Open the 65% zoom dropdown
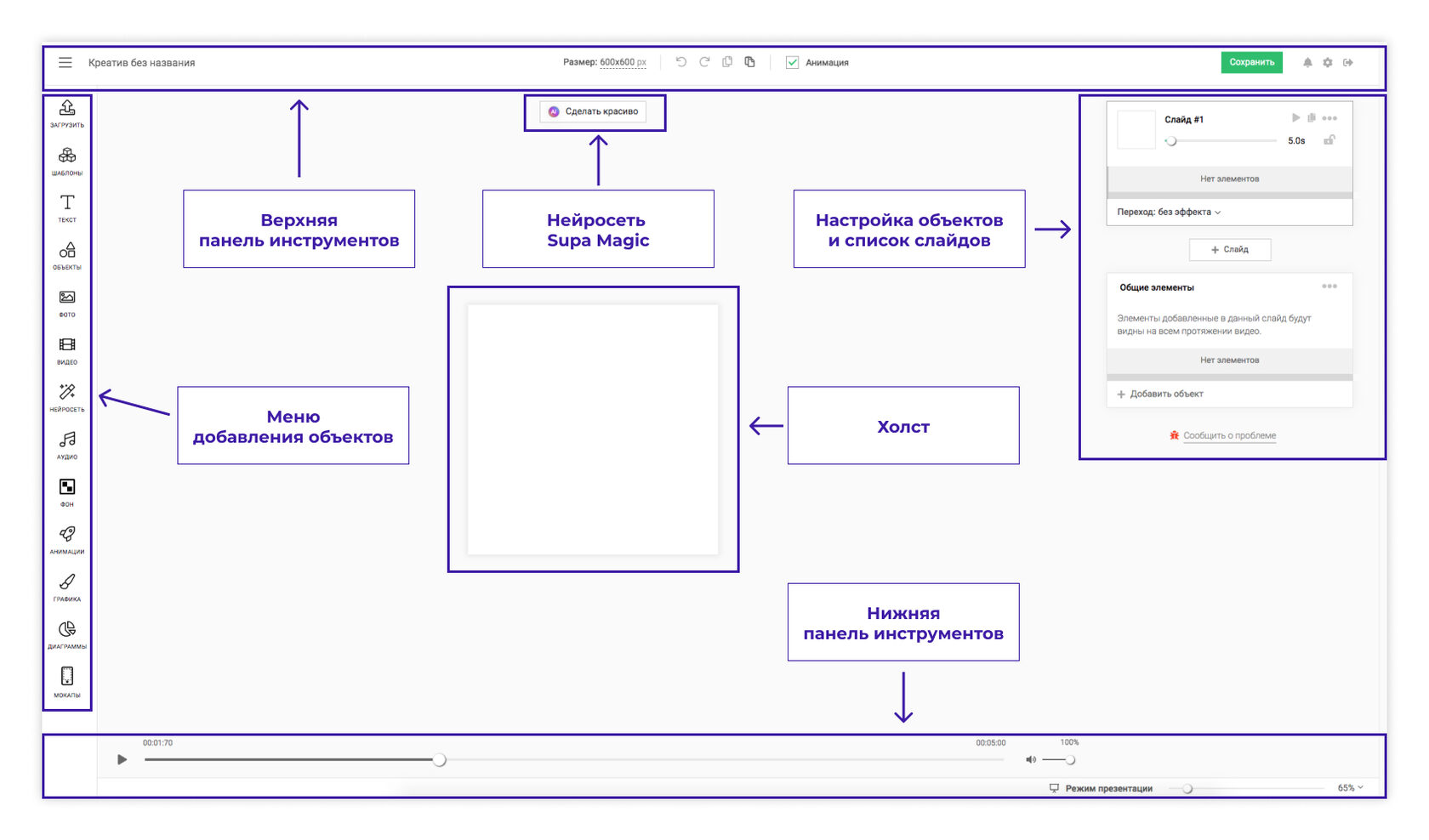This screenshot has height=840, width=1429. tap(1350, 788)
